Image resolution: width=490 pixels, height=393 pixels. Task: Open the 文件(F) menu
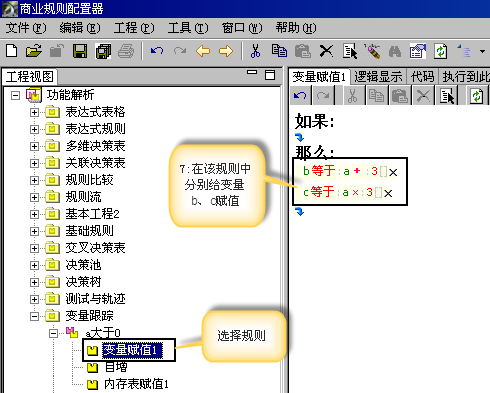(x=26, y=28)
